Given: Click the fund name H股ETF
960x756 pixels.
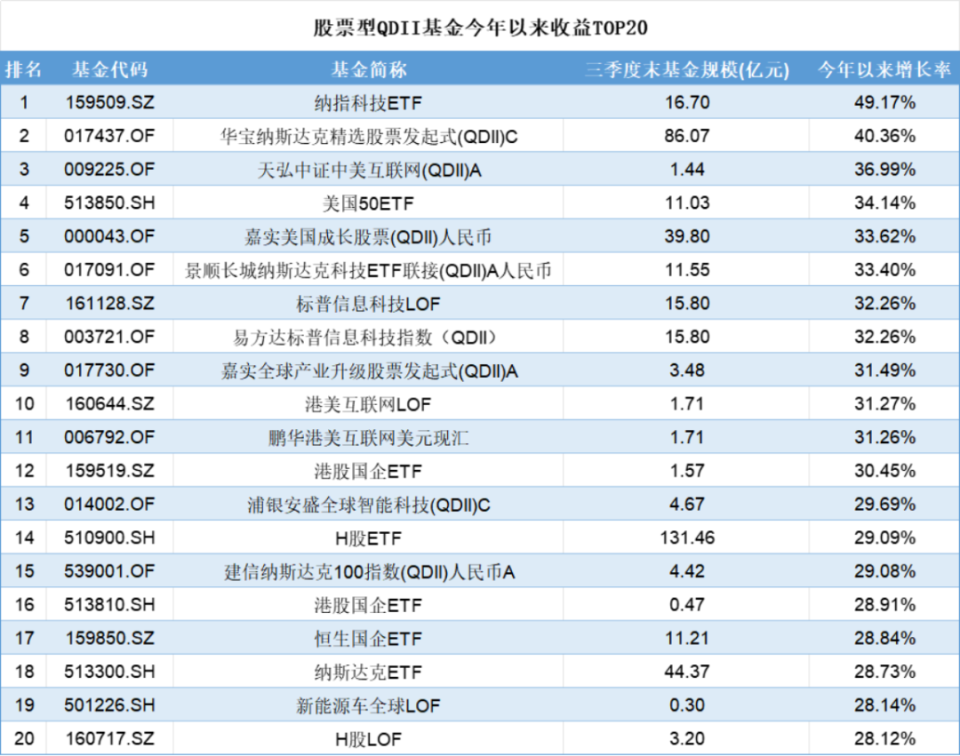Looking at the screenshot, I should click(x=369, y=539).
